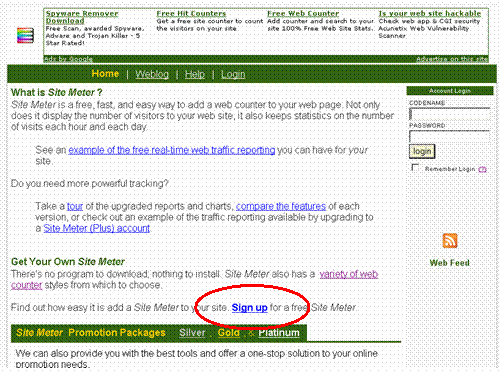Viewport: 499px width, 371px height.
Task: Open the Free Web Counter ad link
Action: coord(303,14)
